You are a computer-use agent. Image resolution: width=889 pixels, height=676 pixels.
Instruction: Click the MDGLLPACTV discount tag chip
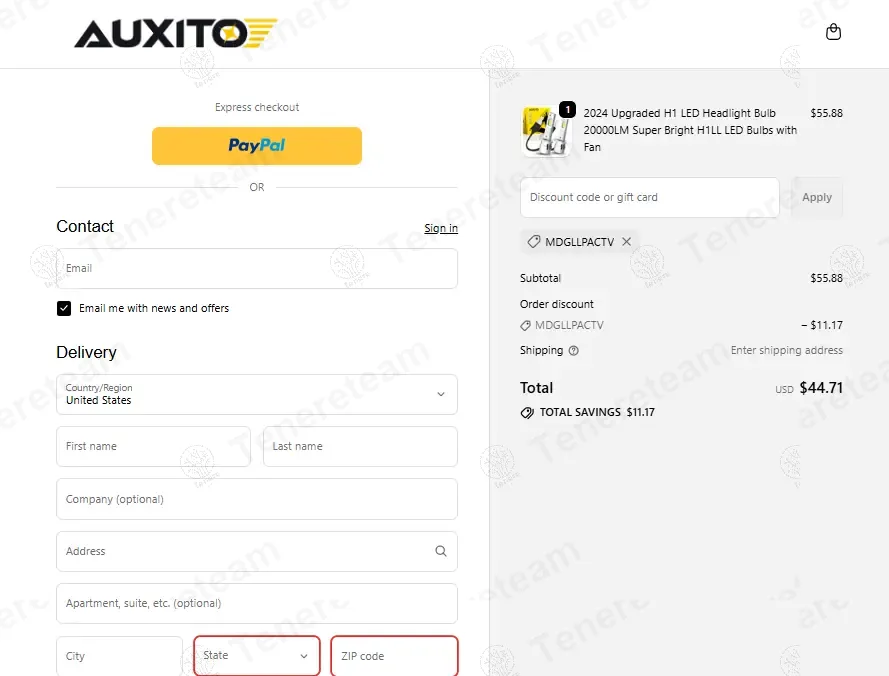tap(579, 242)
